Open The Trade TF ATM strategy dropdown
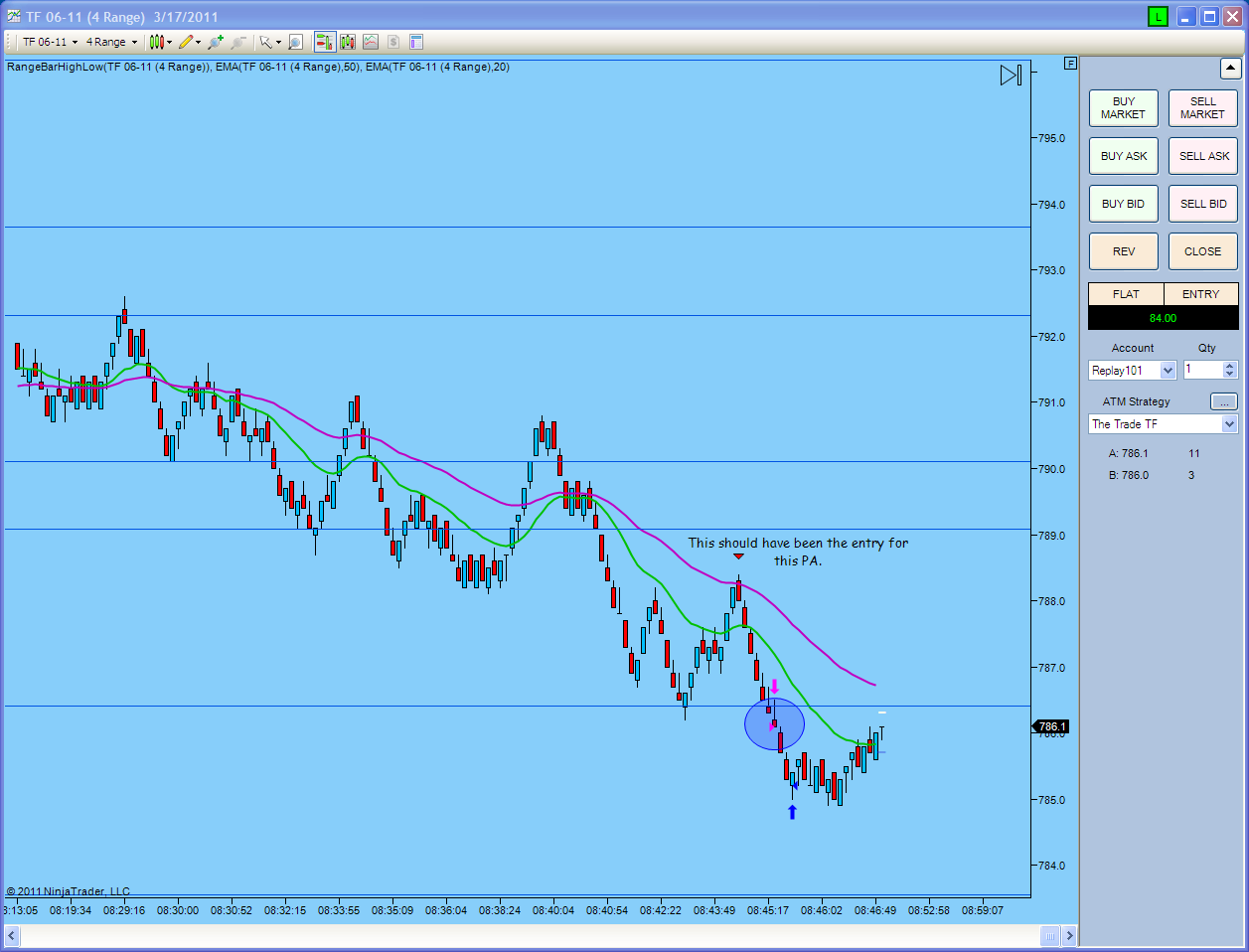This screenshot has height=952, width=1249. (x=1164, y=423)
